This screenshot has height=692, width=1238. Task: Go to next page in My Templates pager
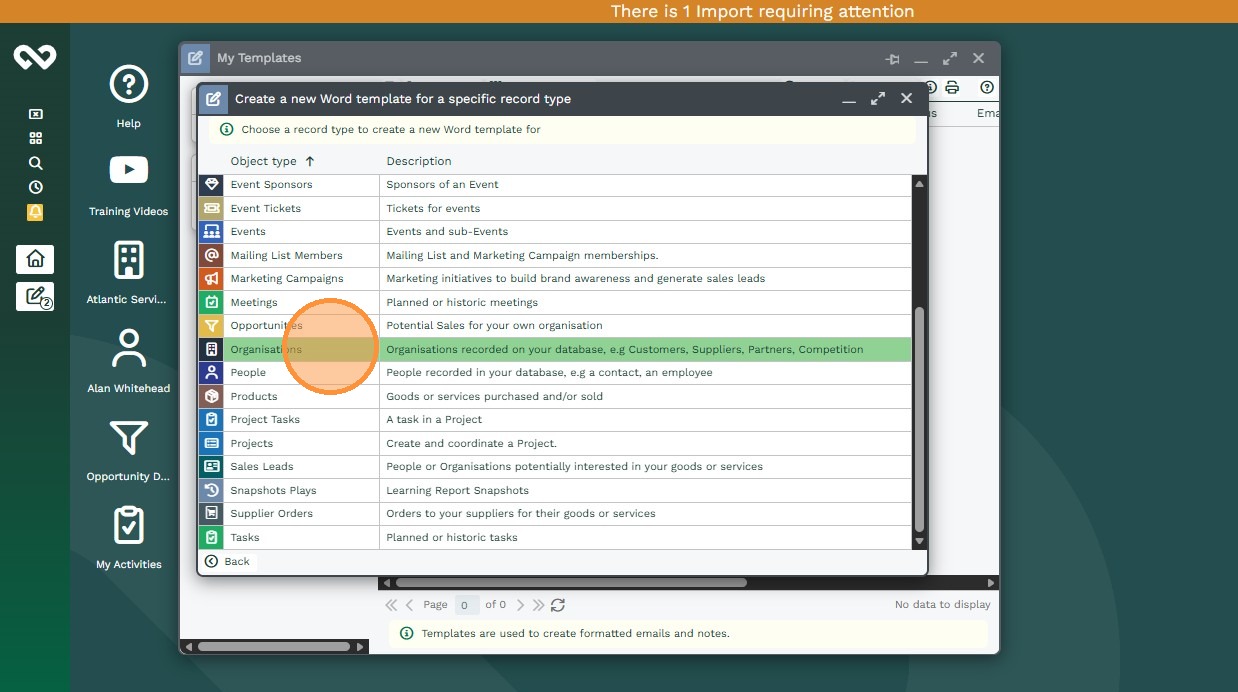(x=521, y=605)
